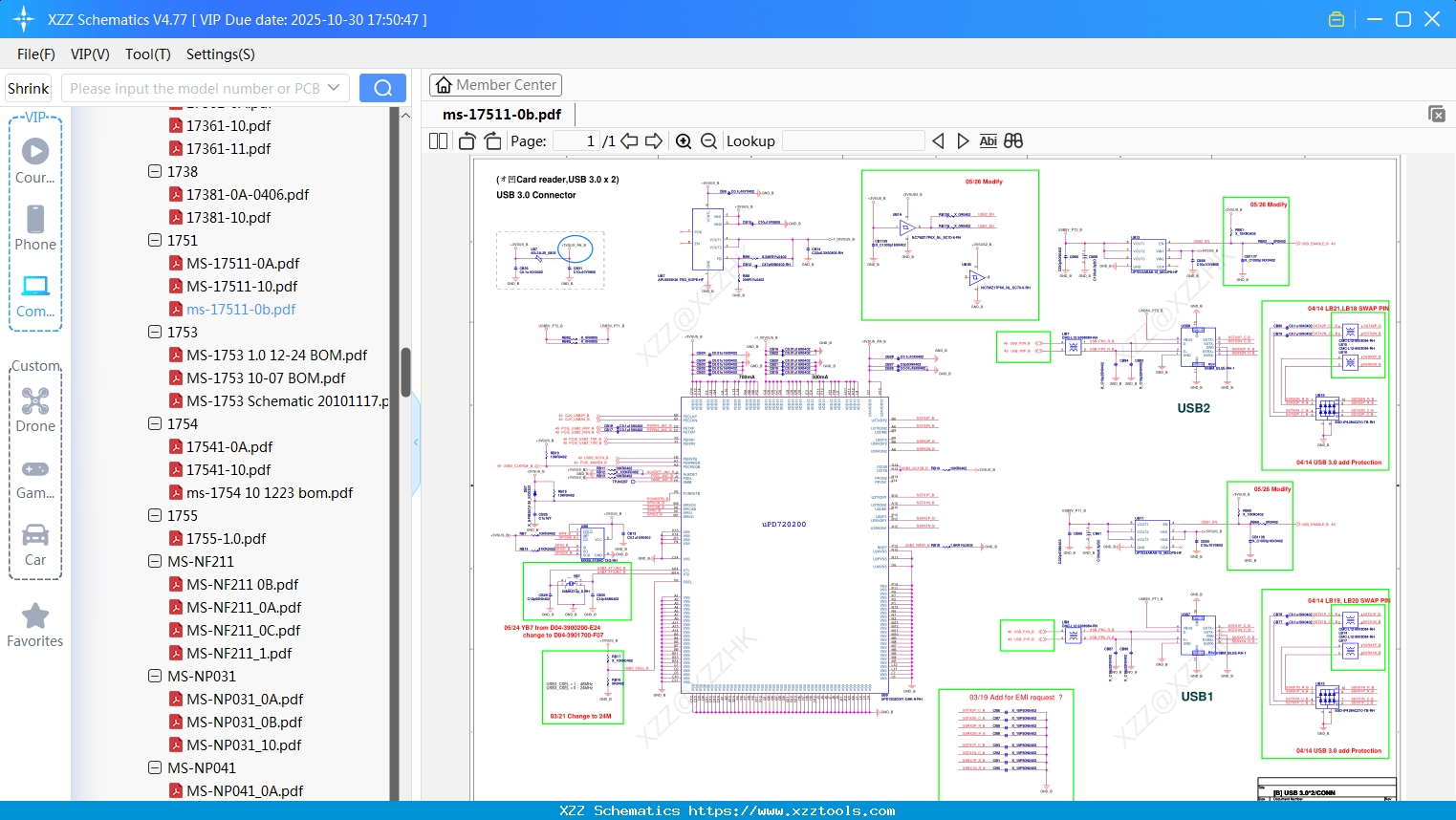
Task: Open the model number dropdown arrow
Action: [334, 88]
